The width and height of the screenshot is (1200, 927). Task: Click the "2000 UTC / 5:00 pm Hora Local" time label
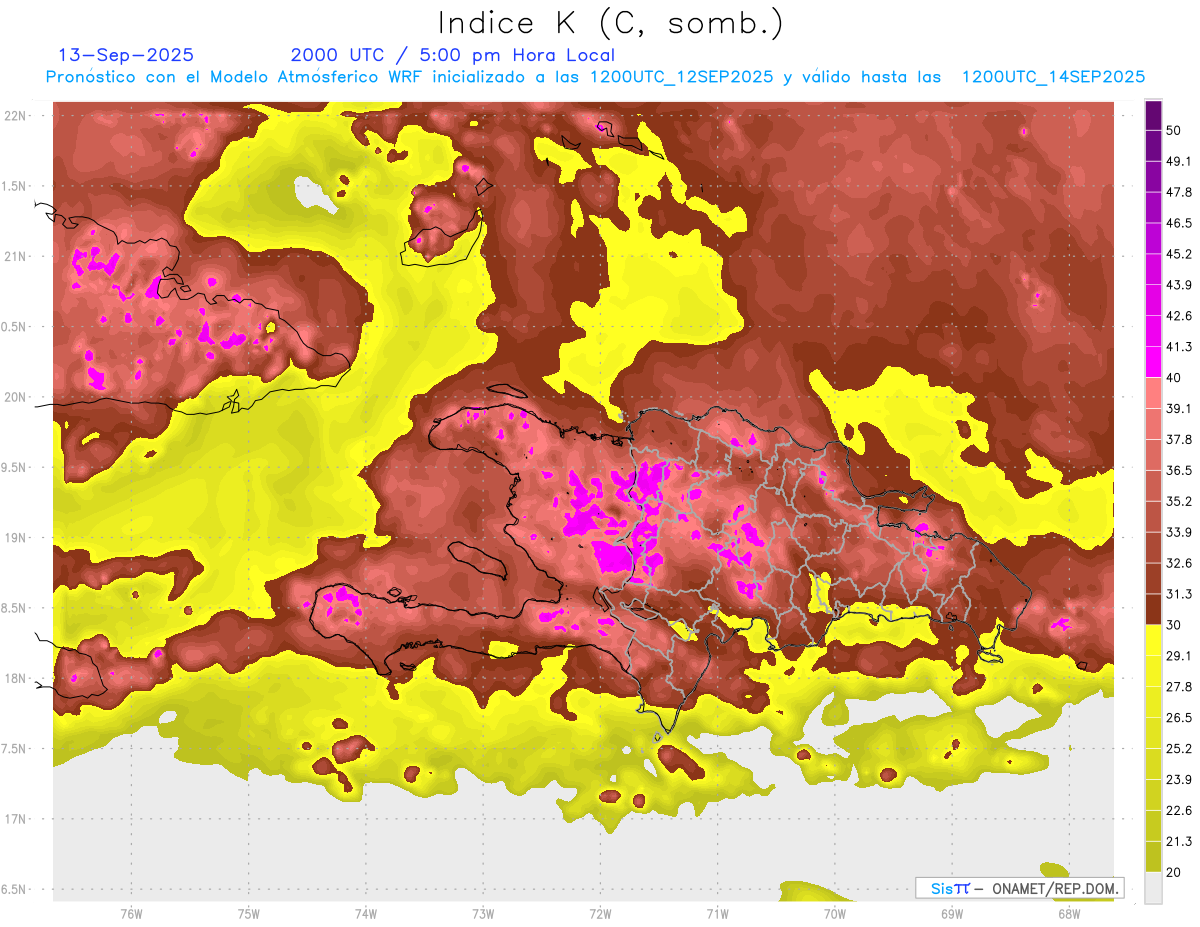click(452, 55)
